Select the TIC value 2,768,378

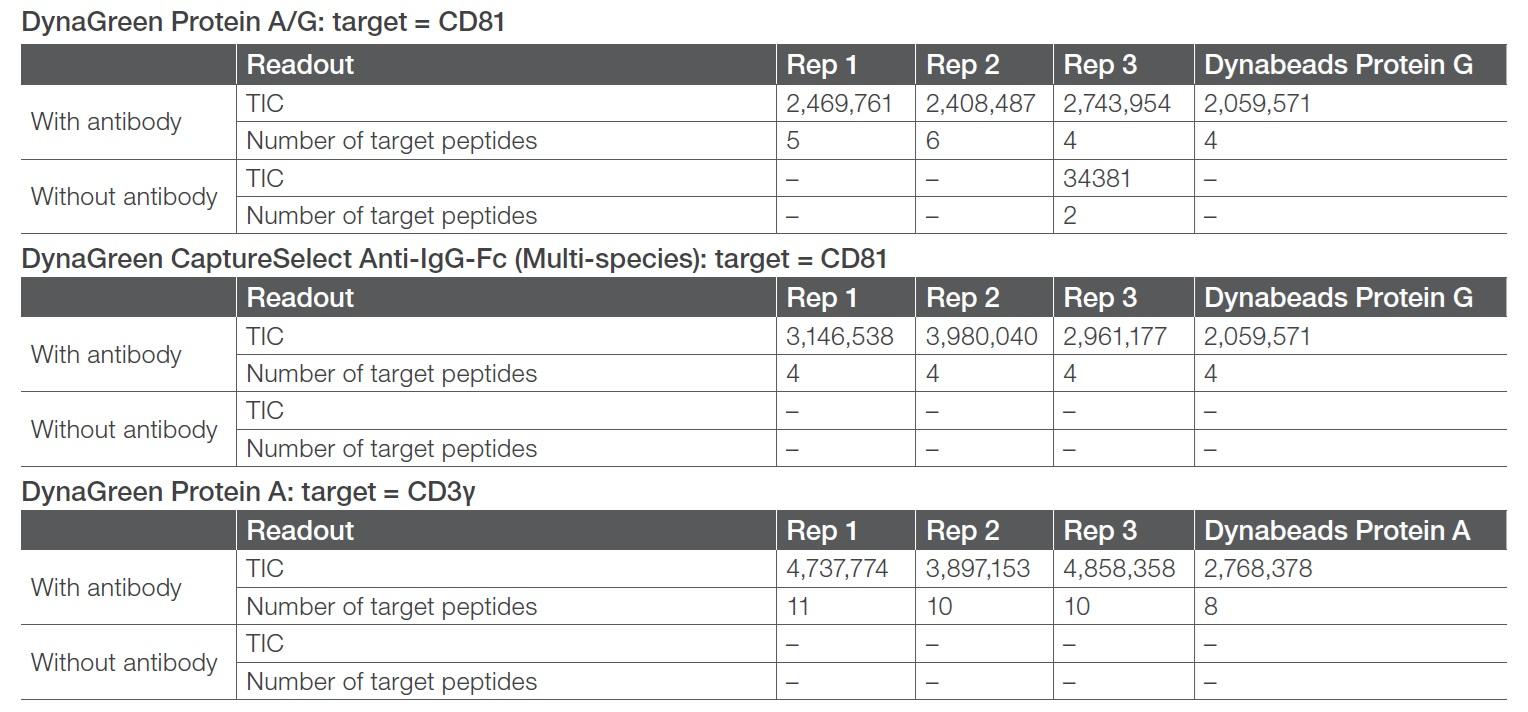1257,568
